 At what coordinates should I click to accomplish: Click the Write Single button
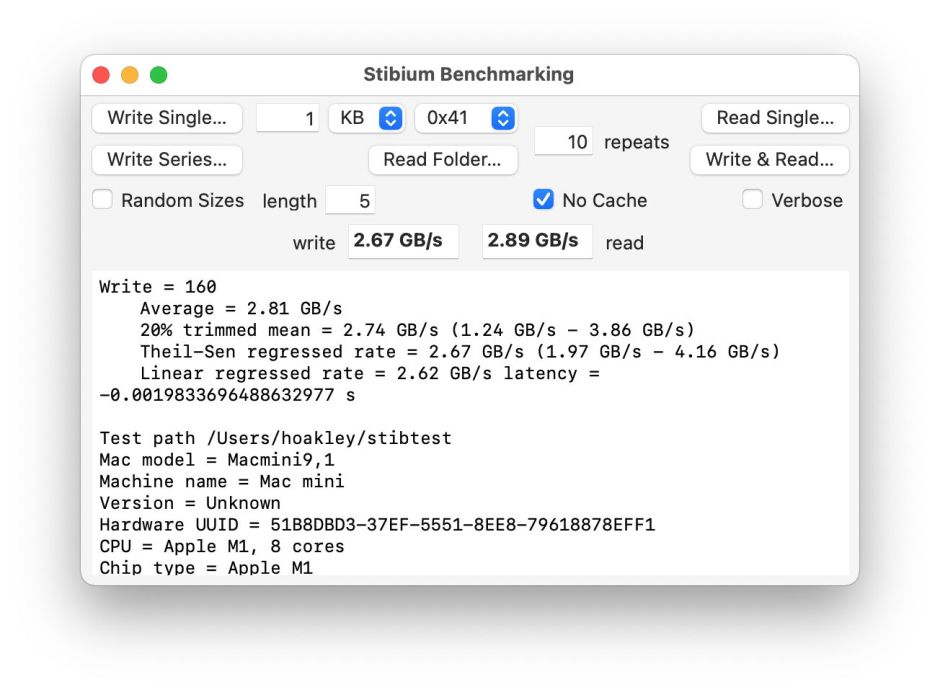coord(167,118)
